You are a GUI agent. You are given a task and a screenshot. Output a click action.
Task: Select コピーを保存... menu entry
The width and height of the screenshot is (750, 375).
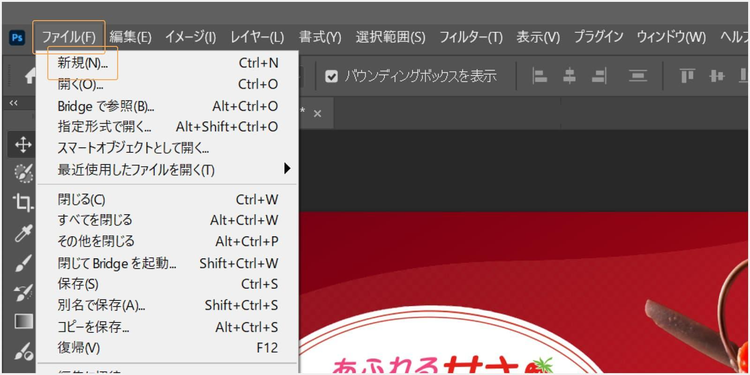167,327
